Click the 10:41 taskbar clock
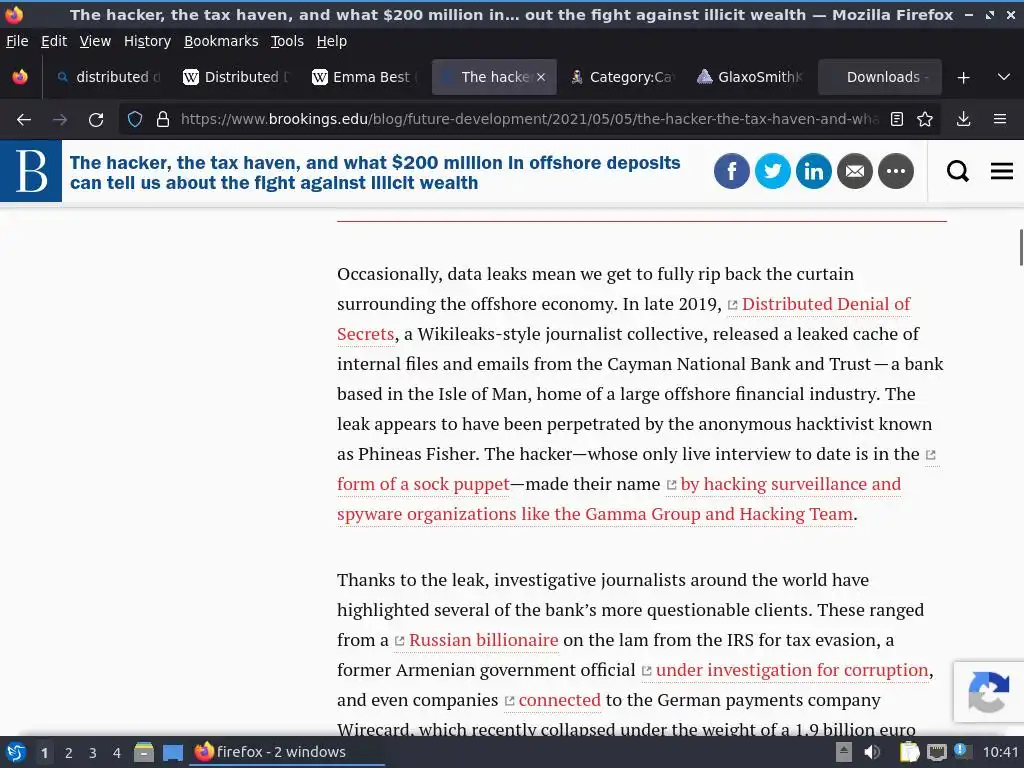The width and height of the screenshot is (1024, 768). pos(1000,752)
